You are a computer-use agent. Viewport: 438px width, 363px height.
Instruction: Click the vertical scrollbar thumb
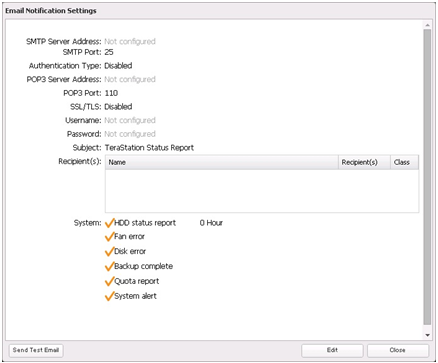427,177
